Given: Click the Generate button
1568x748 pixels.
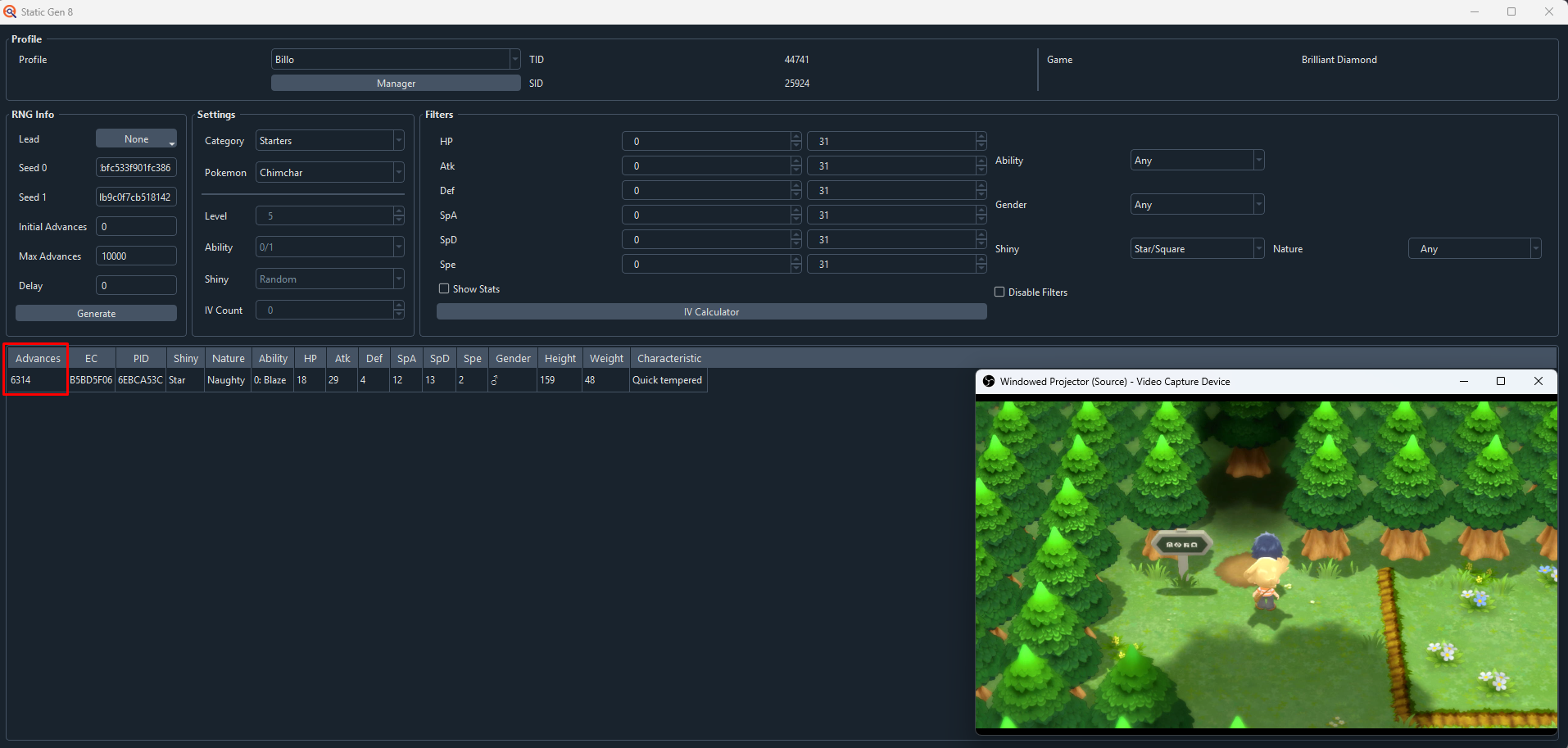Looking at the screenshot, I should coord(96,313).
